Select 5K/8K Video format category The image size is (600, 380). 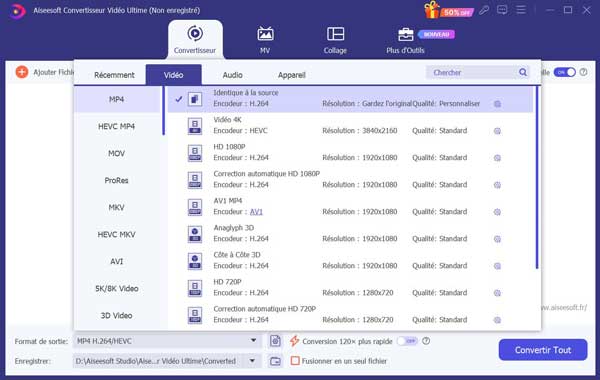(117, 289)
